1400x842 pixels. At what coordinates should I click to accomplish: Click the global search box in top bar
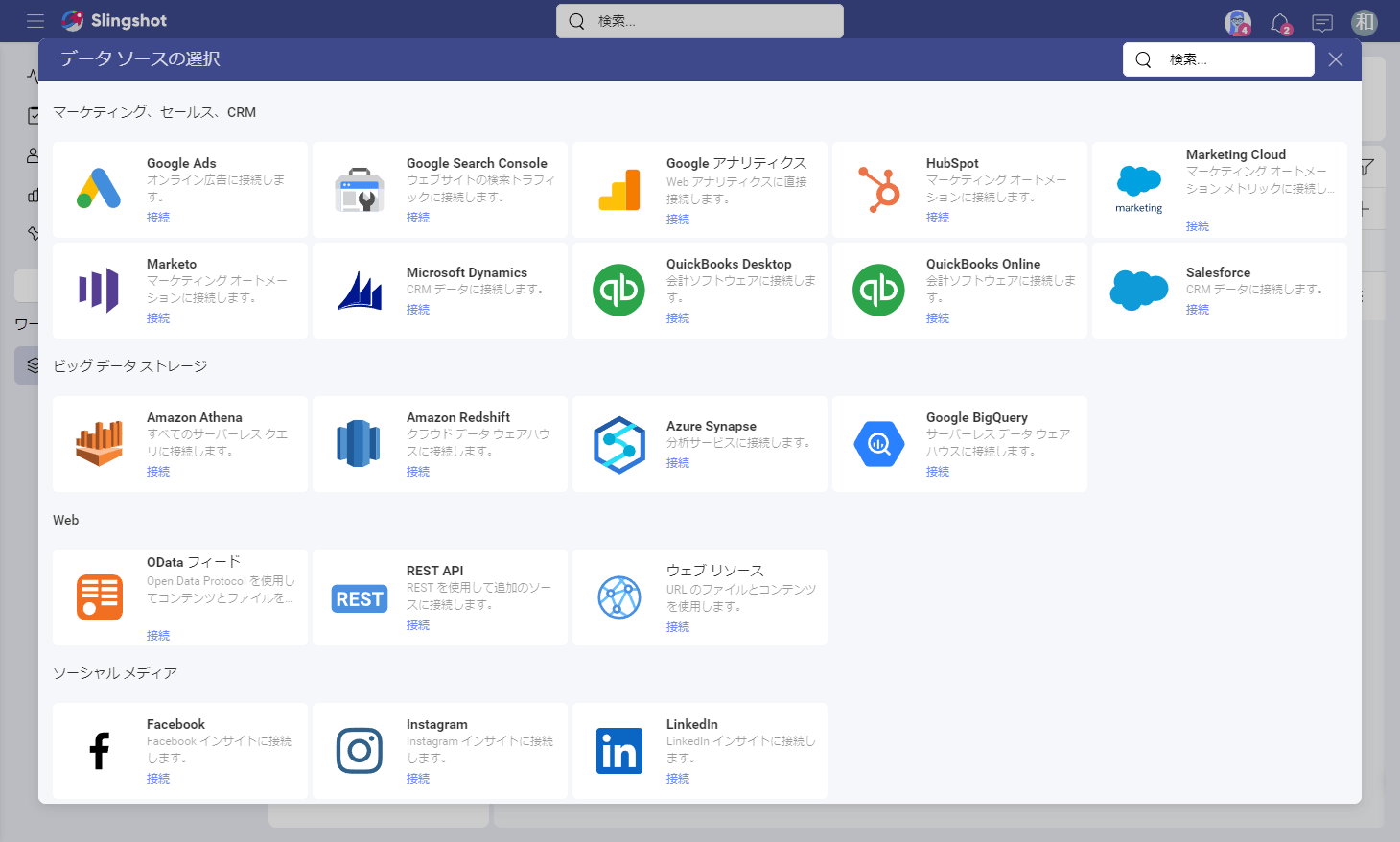click(700, 21)
